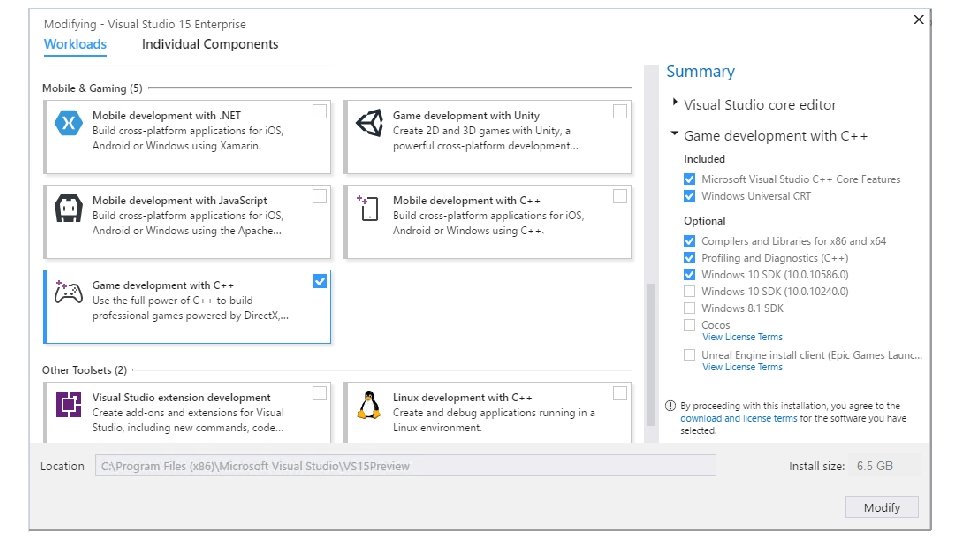The width and height of the screenshot is (960, 540).
Task: Click the Mobile development with JavaScript icon
Action: (69, 210)
